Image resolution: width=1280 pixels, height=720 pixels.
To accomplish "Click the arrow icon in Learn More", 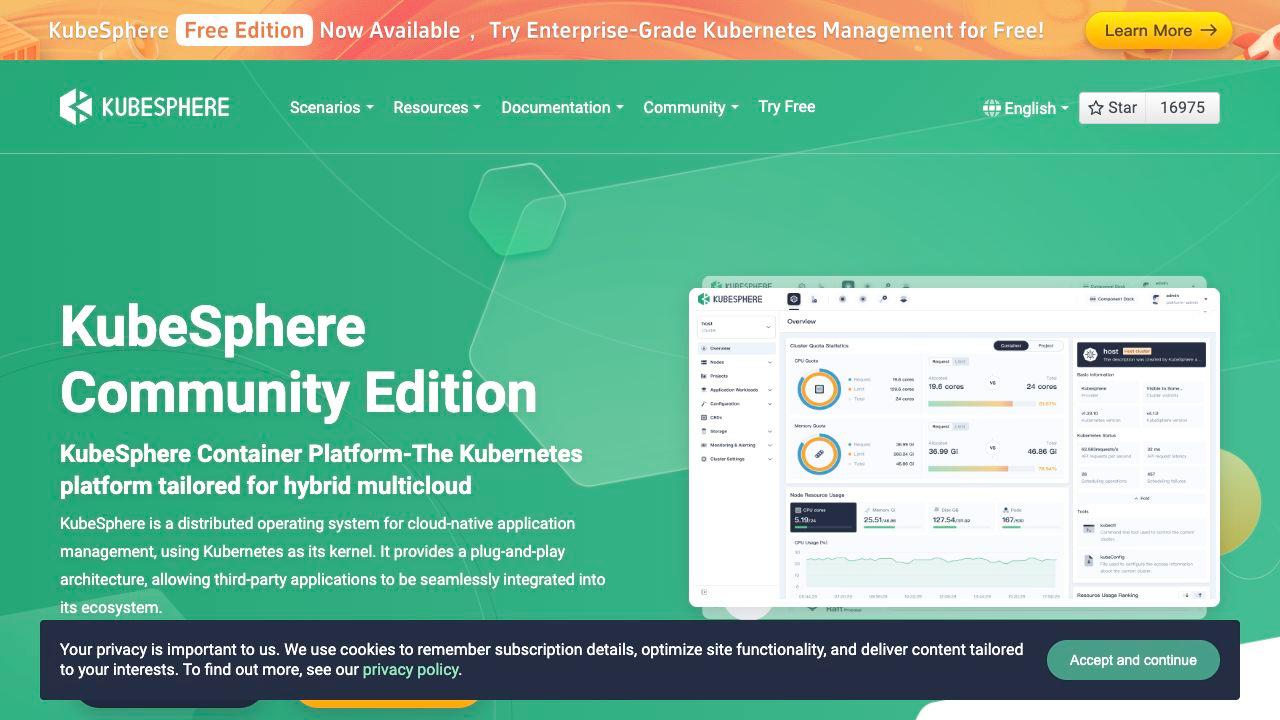I will click(1208, 30).
